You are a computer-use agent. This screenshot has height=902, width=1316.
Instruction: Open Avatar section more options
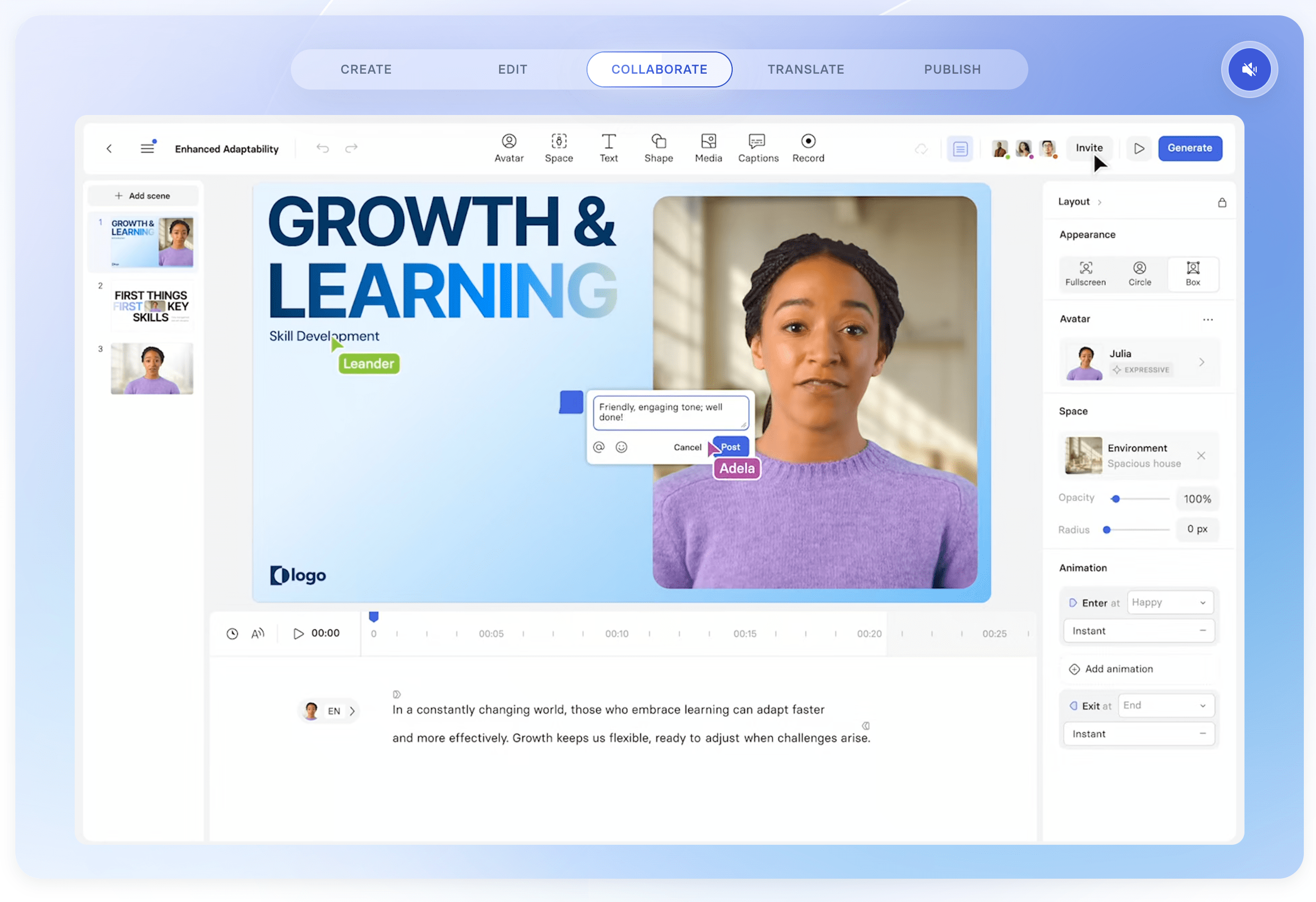pyautogui.click(x=1207, y=320)
